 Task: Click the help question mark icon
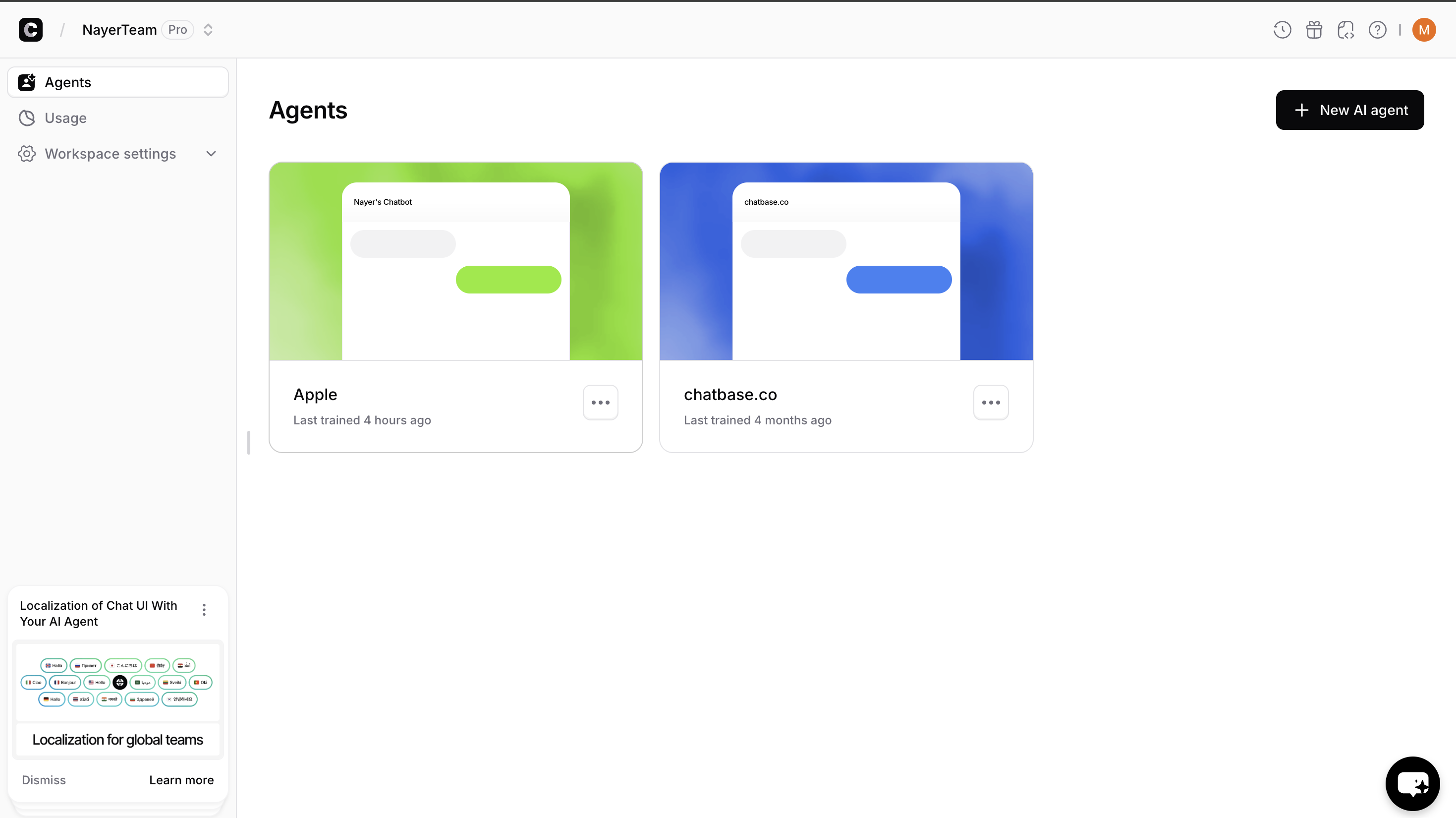[1378, 29]
